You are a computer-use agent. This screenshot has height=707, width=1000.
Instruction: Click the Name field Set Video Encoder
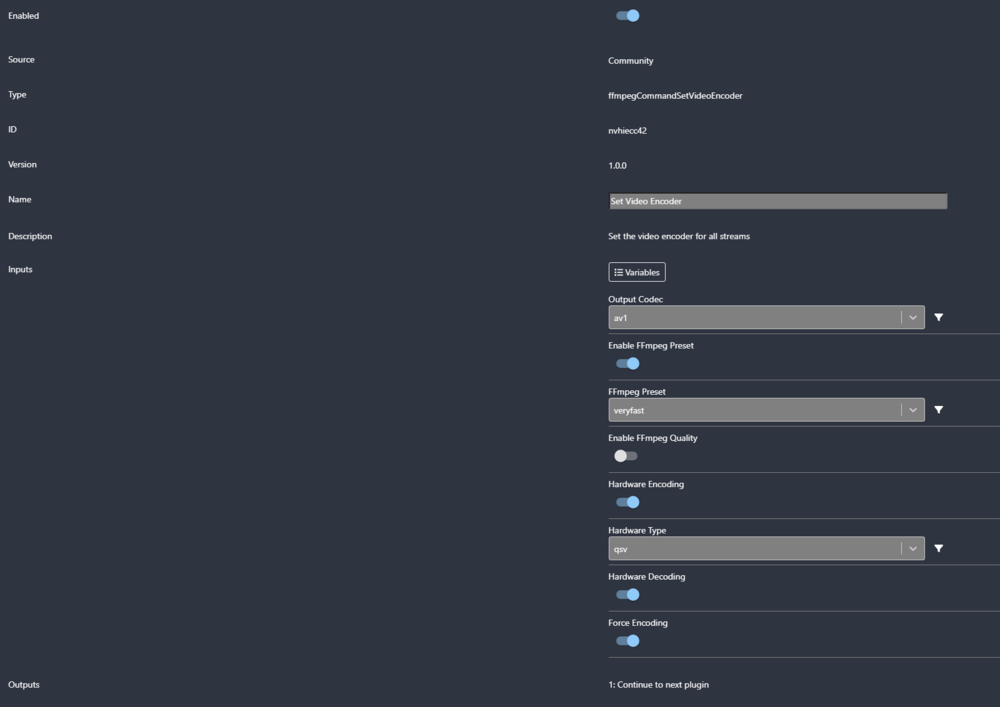(x=778, y=201)
